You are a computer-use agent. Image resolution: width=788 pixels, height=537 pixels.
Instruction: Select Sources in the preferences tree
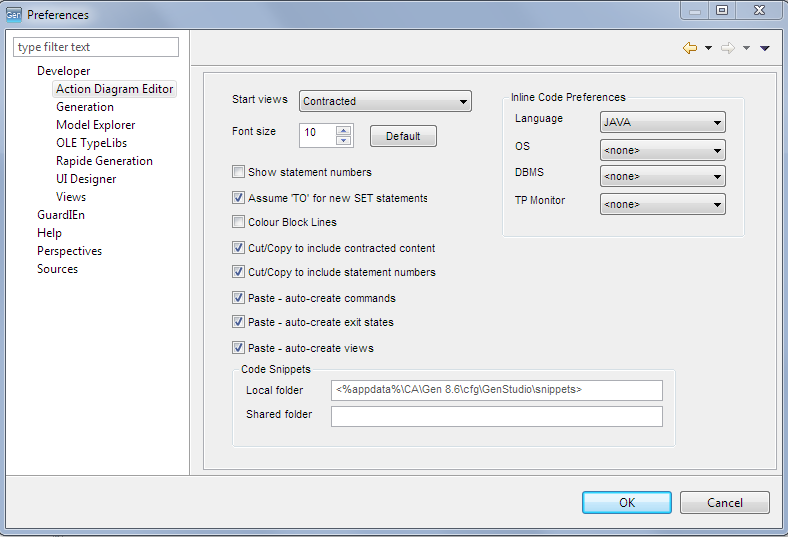pyautogui.click(x=57, y=269)
